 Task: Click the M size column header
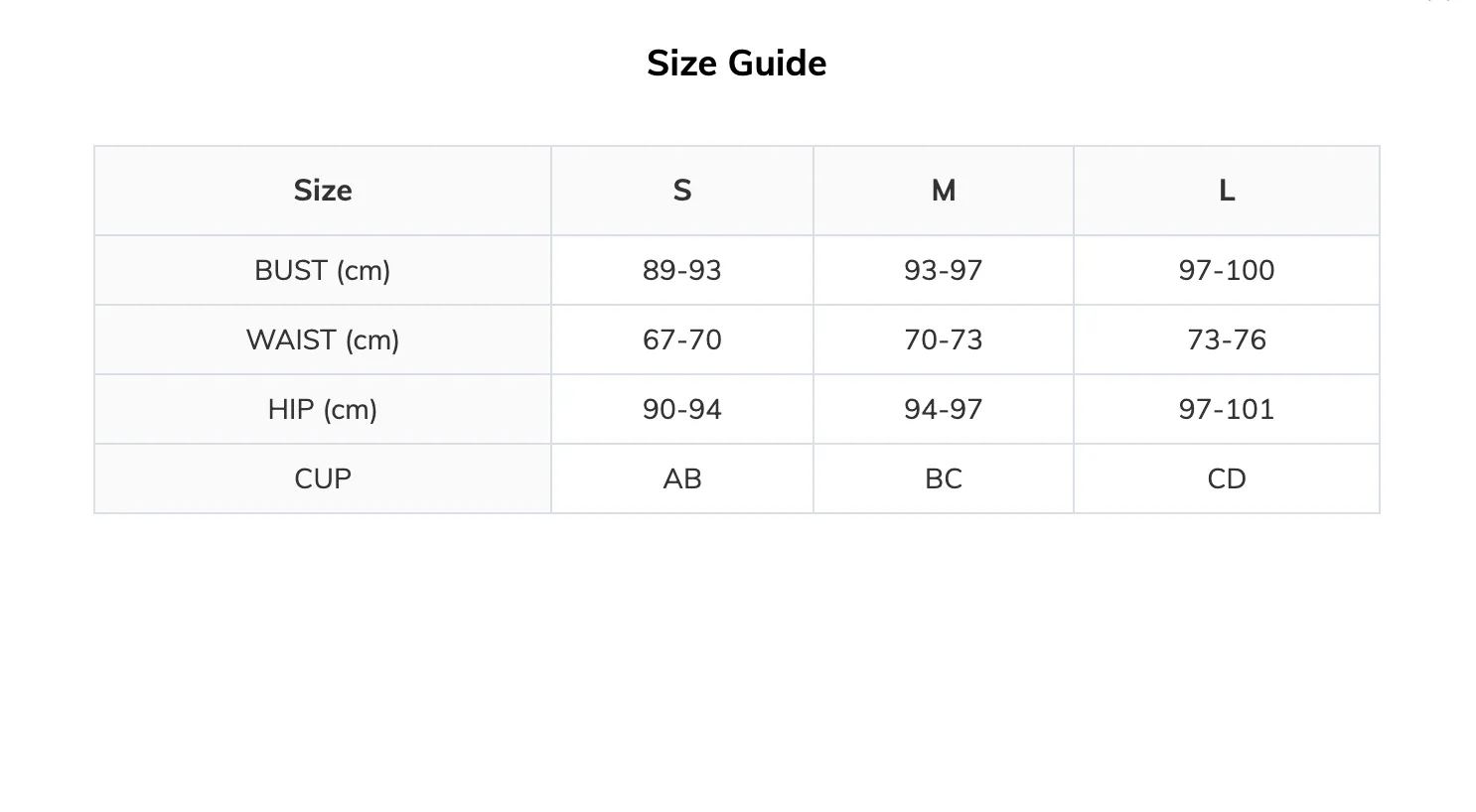[x=944, y=191]
